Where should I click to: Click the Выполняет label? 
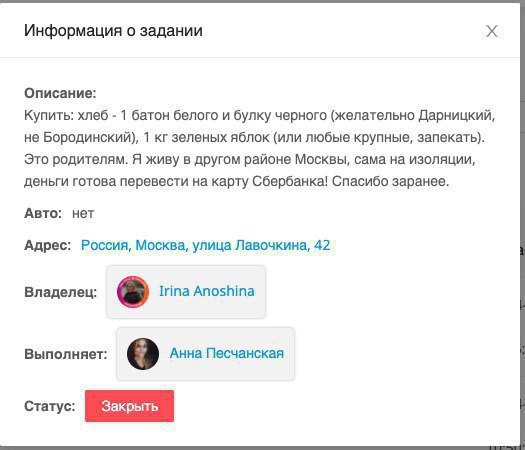[66, 354]
